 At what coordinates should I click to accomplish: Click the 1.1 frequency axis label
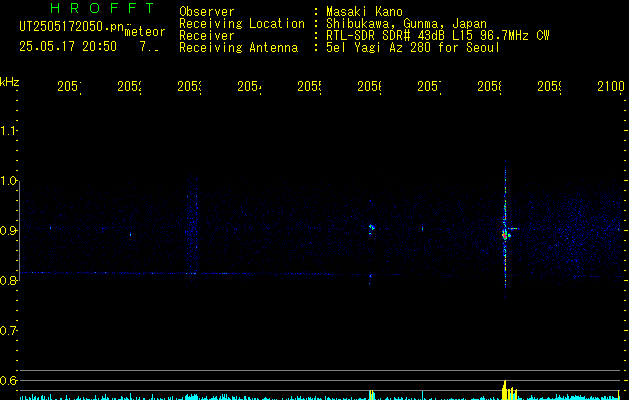pyautogui.click(x=8, y=130)
